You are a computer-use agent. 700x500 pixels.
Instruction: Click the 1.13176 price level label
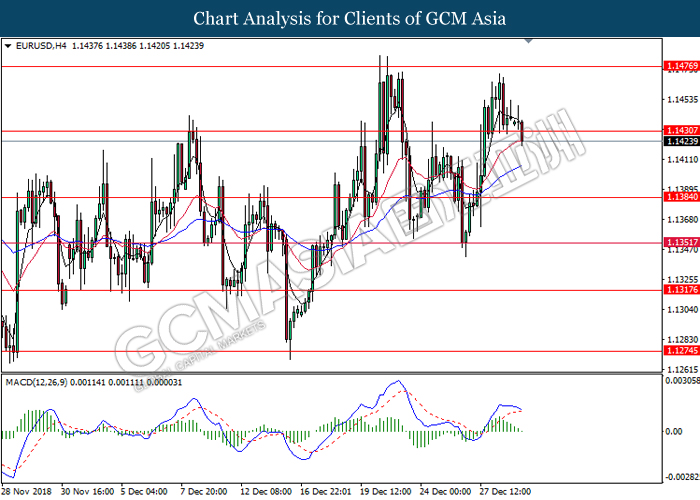pos(681,290)
